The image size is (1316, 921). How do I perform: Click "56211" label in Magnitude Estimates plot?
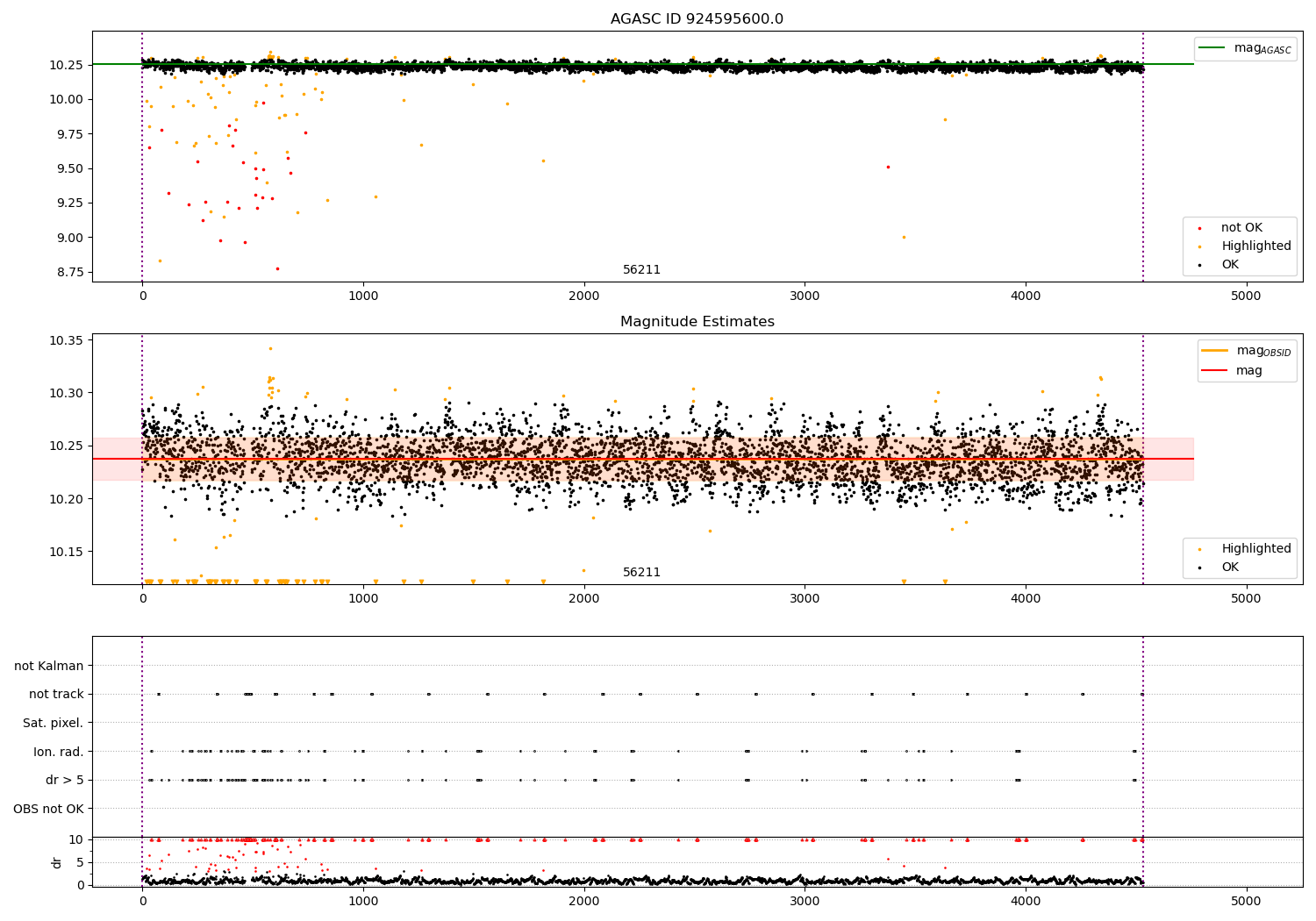coord(641,573)
